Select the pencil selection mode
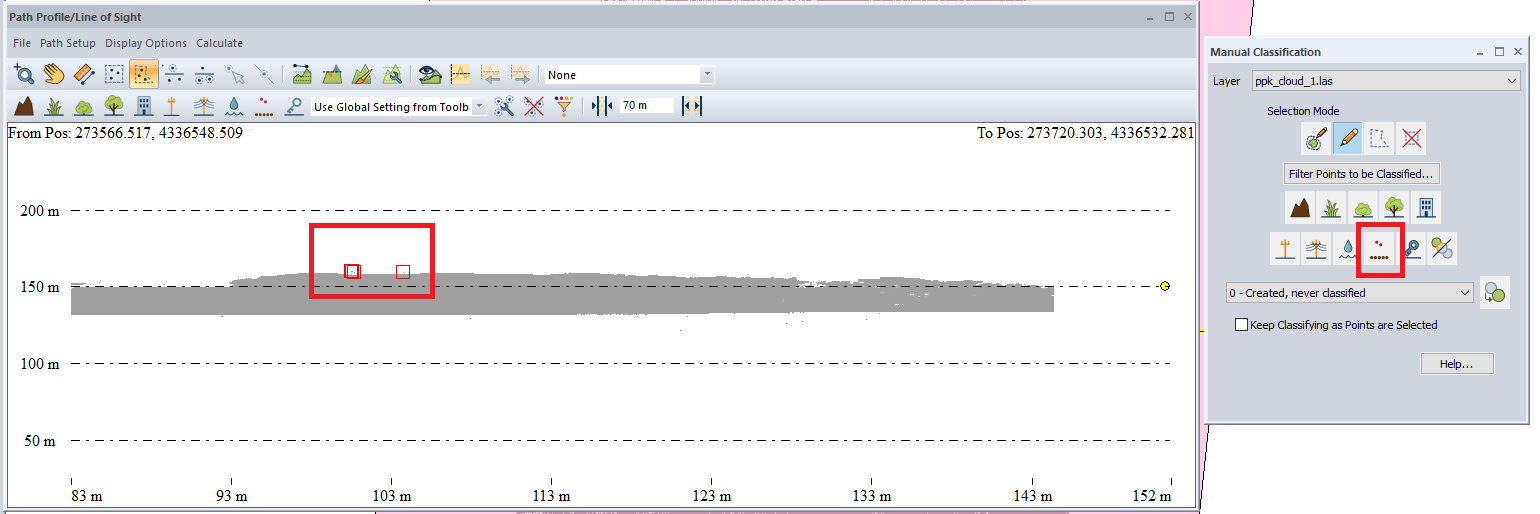 [1347, 139]
